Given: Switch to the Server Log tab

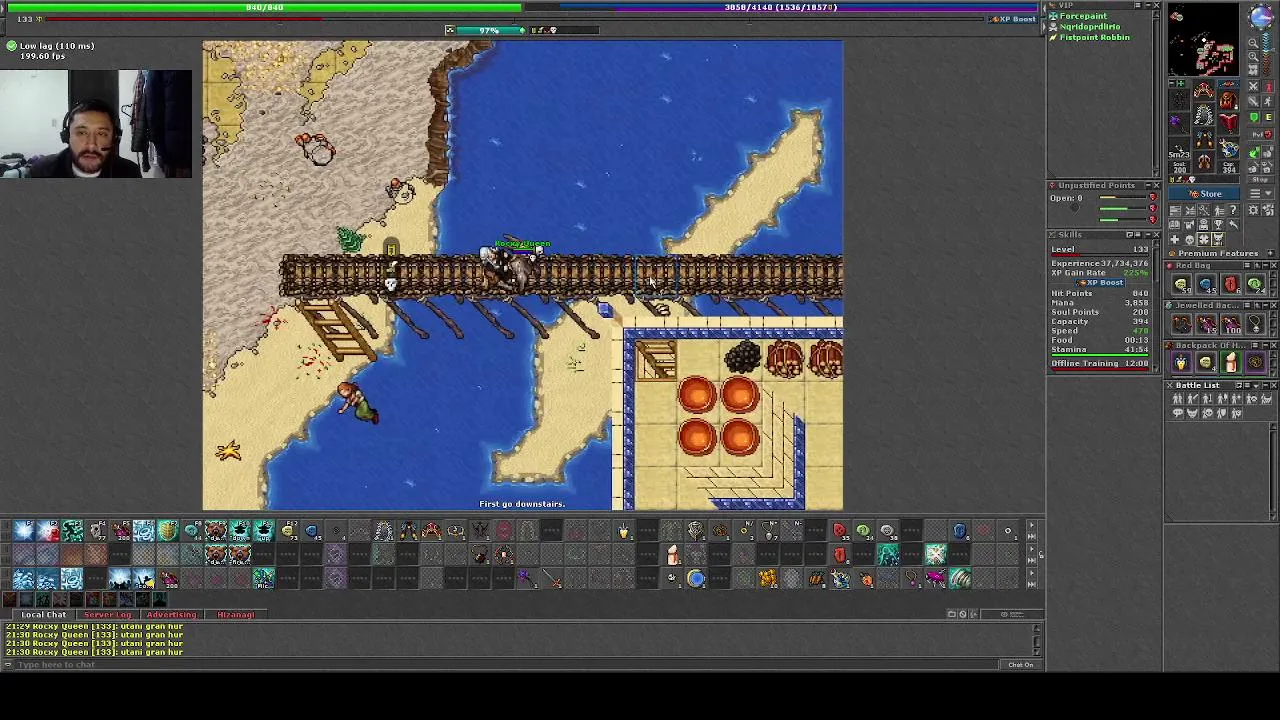Looking at the screenshot, I should pos(107,614).
